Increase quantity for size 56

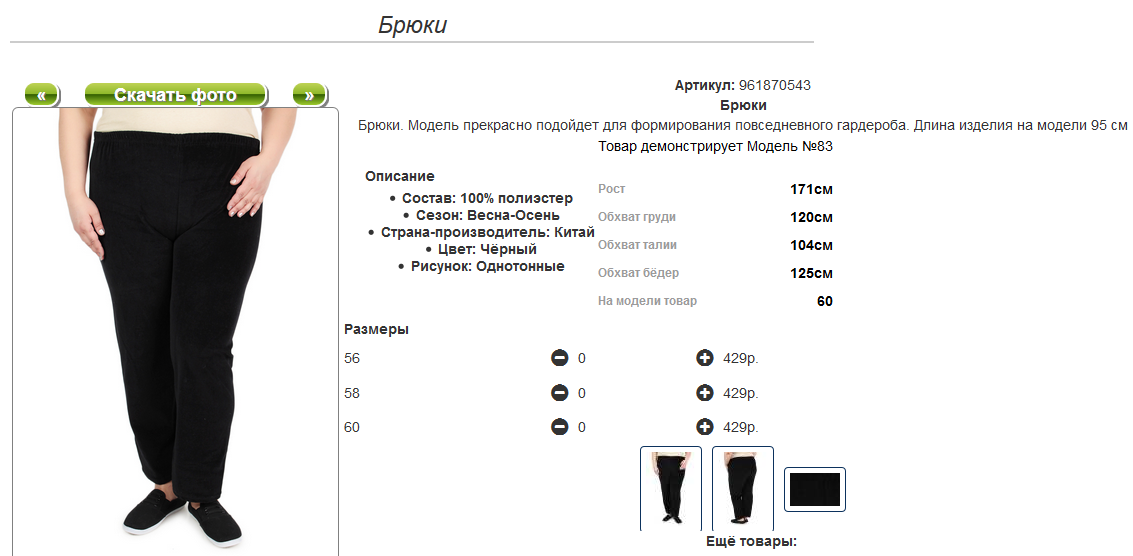(705, 358)
